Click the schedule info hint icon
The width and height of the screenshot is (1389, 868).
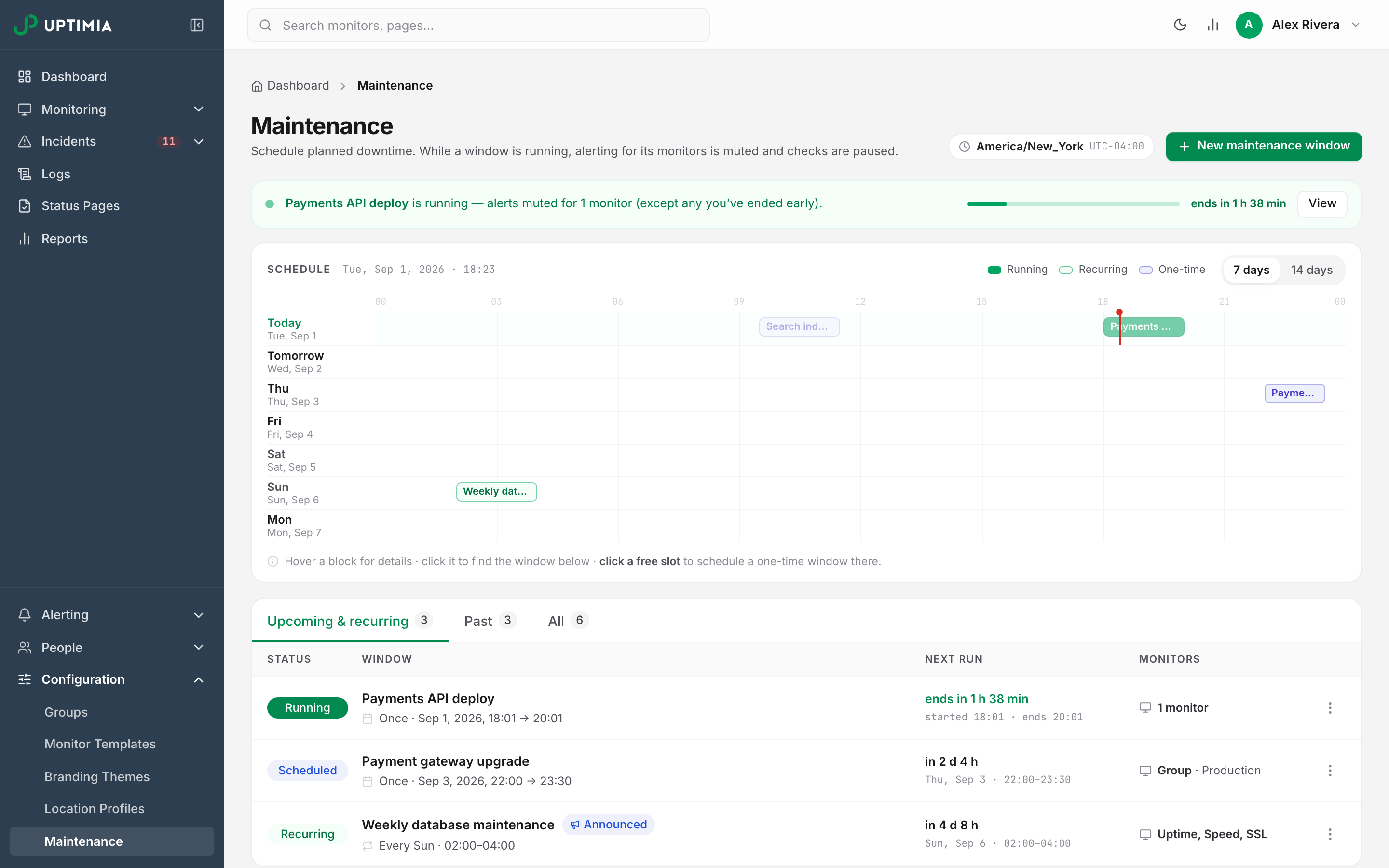(273, 561)
